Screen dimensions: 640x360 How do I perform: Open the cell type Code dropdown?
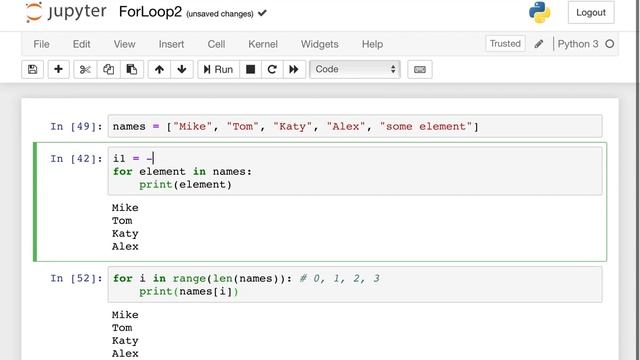(355, 69)
